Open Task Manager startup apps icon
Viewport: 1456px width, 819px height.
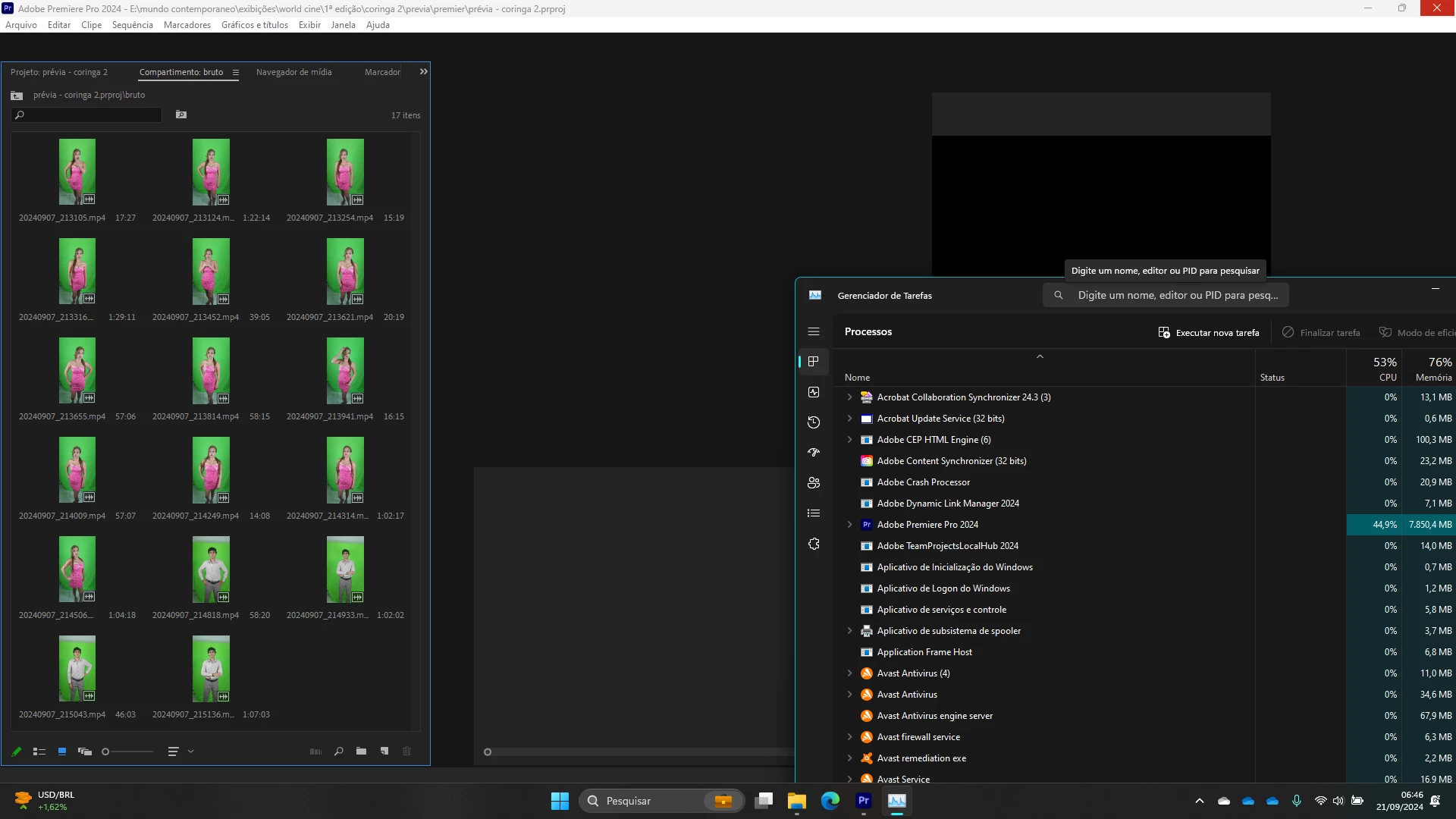[814, 453]
